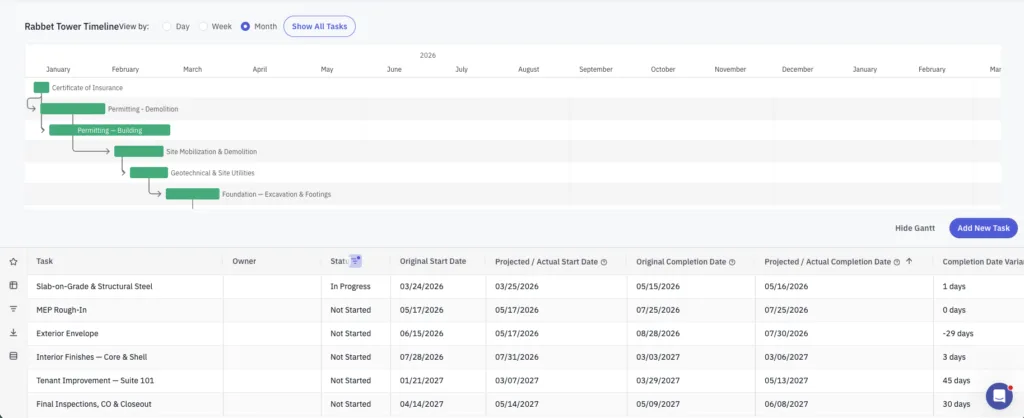Open the Exterior Envelope task
The image size is (1024, 418).
click(x=67, y=333)
